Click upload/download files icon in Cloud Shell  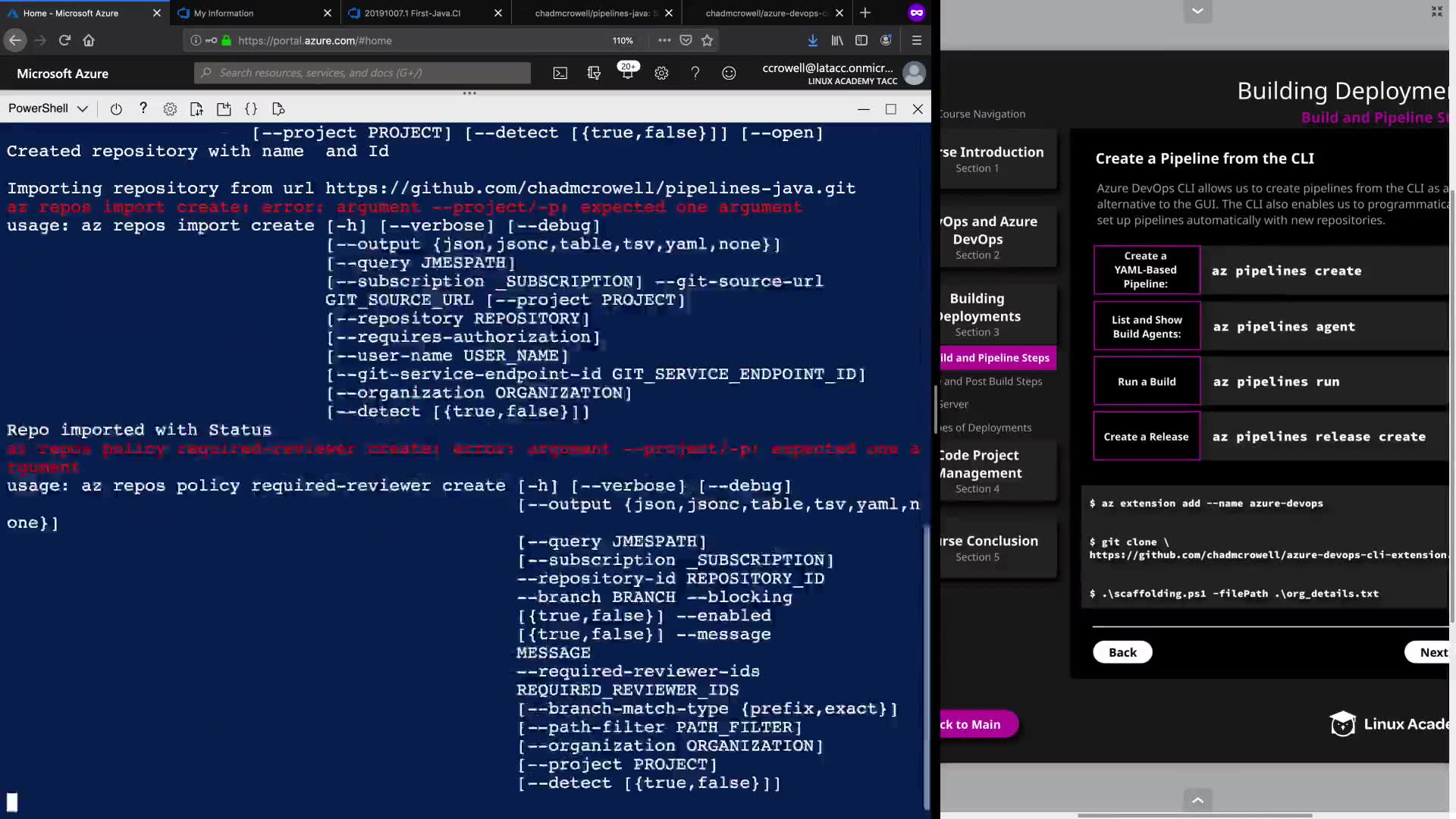coord(196,109)
